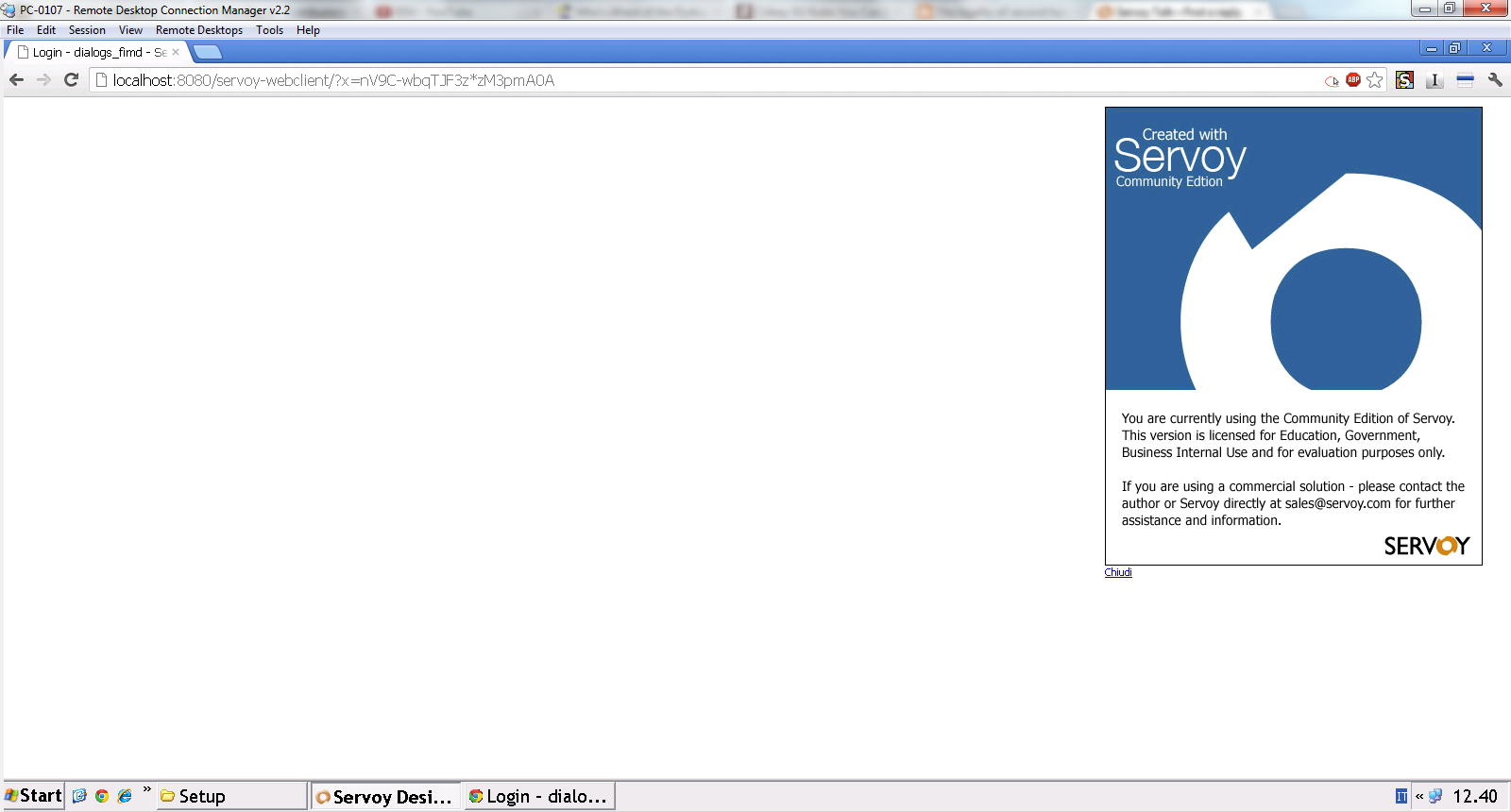Open the network icon in system tray
This screenshot has height=812, width=1511.
coord(1435,796)
